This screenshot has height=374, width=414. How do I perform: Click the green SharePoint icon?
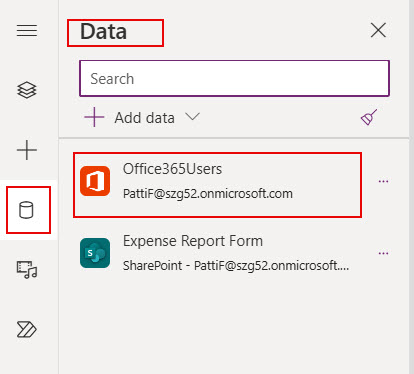tap(95, 253)
